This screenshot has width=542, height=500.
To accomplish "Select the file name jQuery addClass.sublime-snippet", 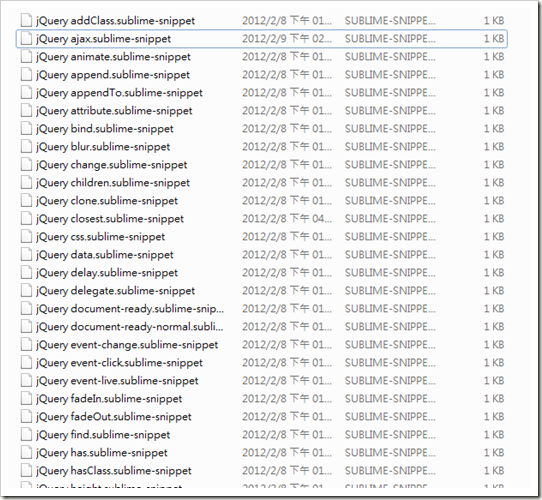I will click(115, 21).
